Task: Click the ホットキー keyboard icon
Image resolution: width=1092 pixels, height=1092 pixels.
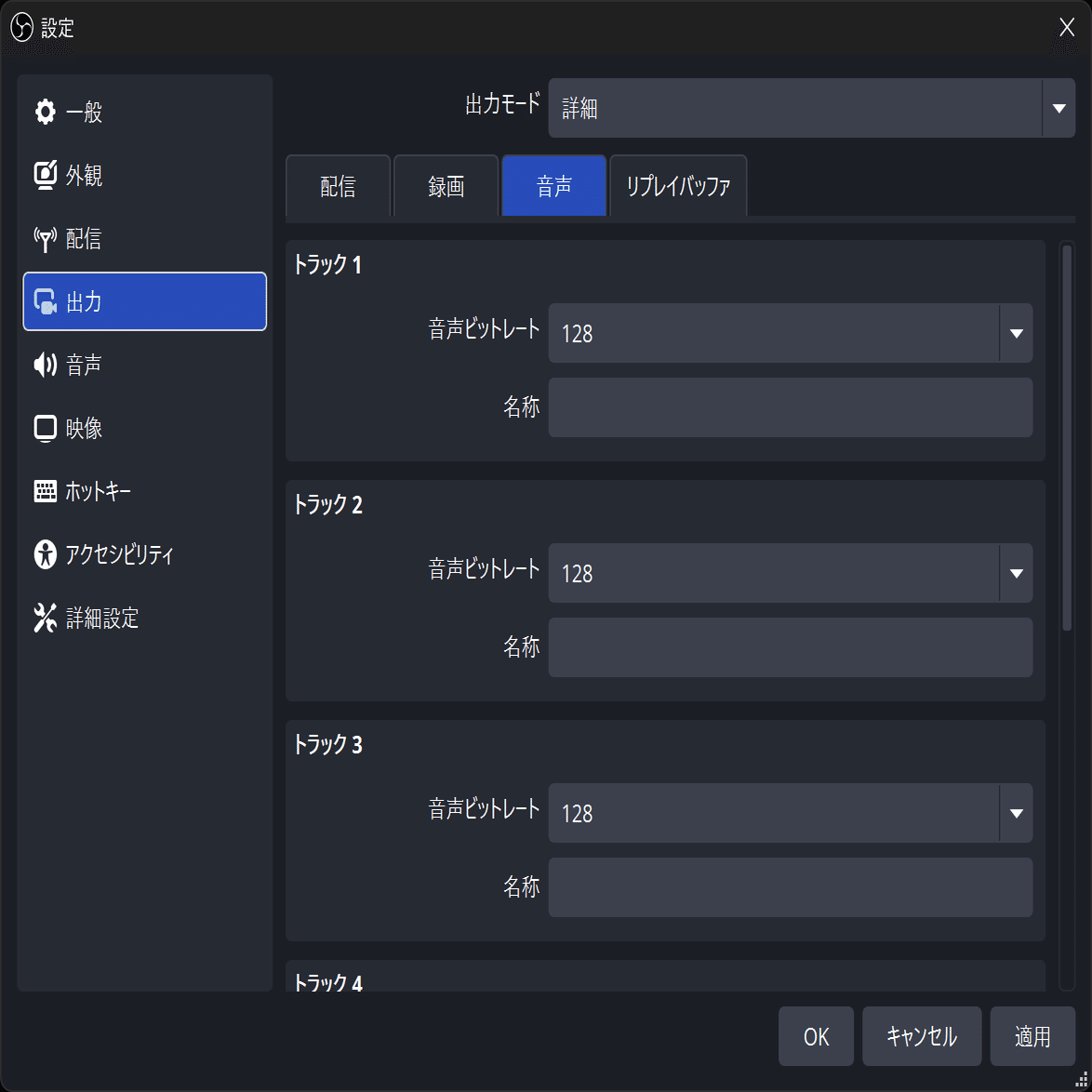Action: (45, 491)
